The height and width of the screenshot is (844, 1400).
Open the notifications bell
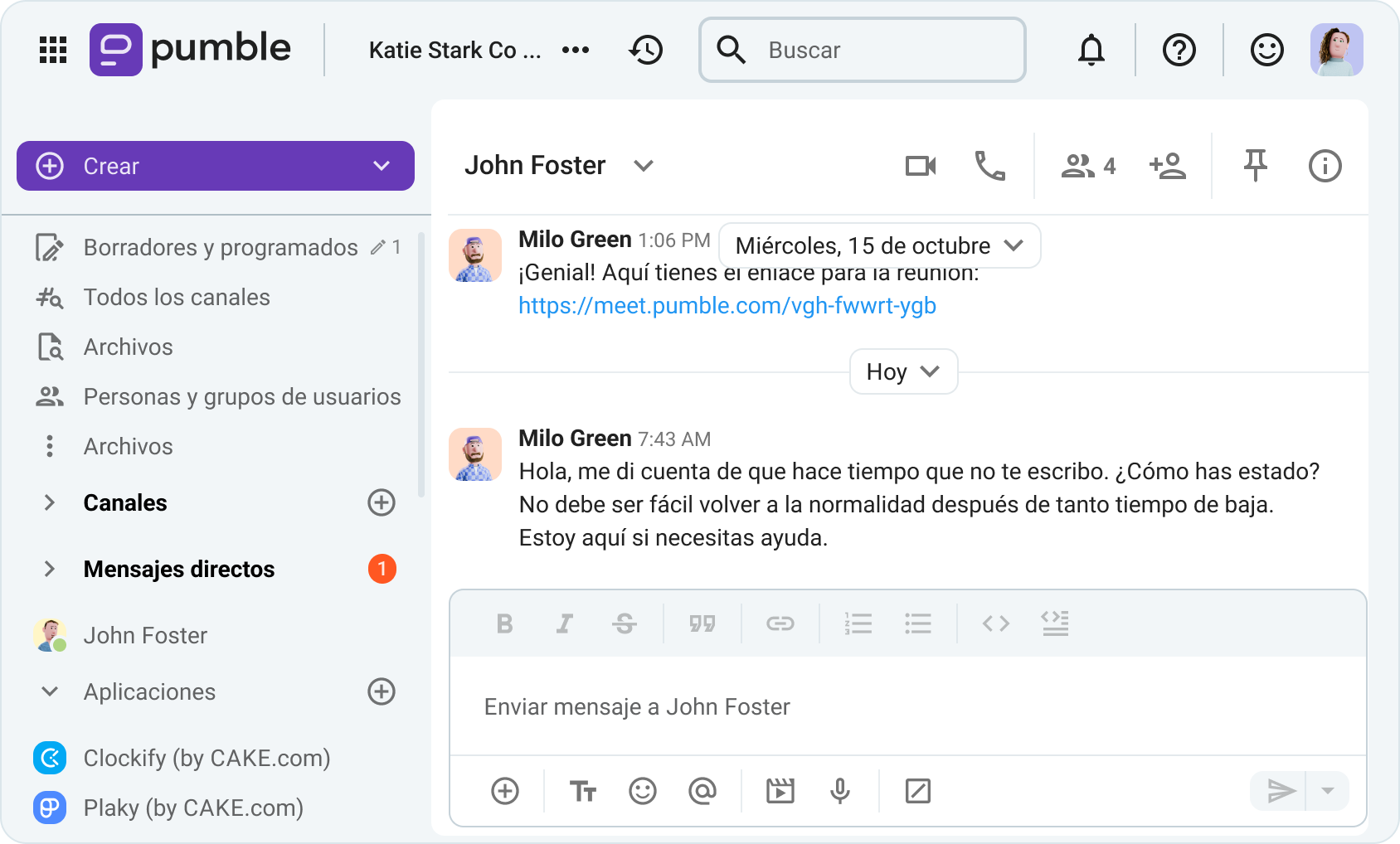tap(1091, 50)
